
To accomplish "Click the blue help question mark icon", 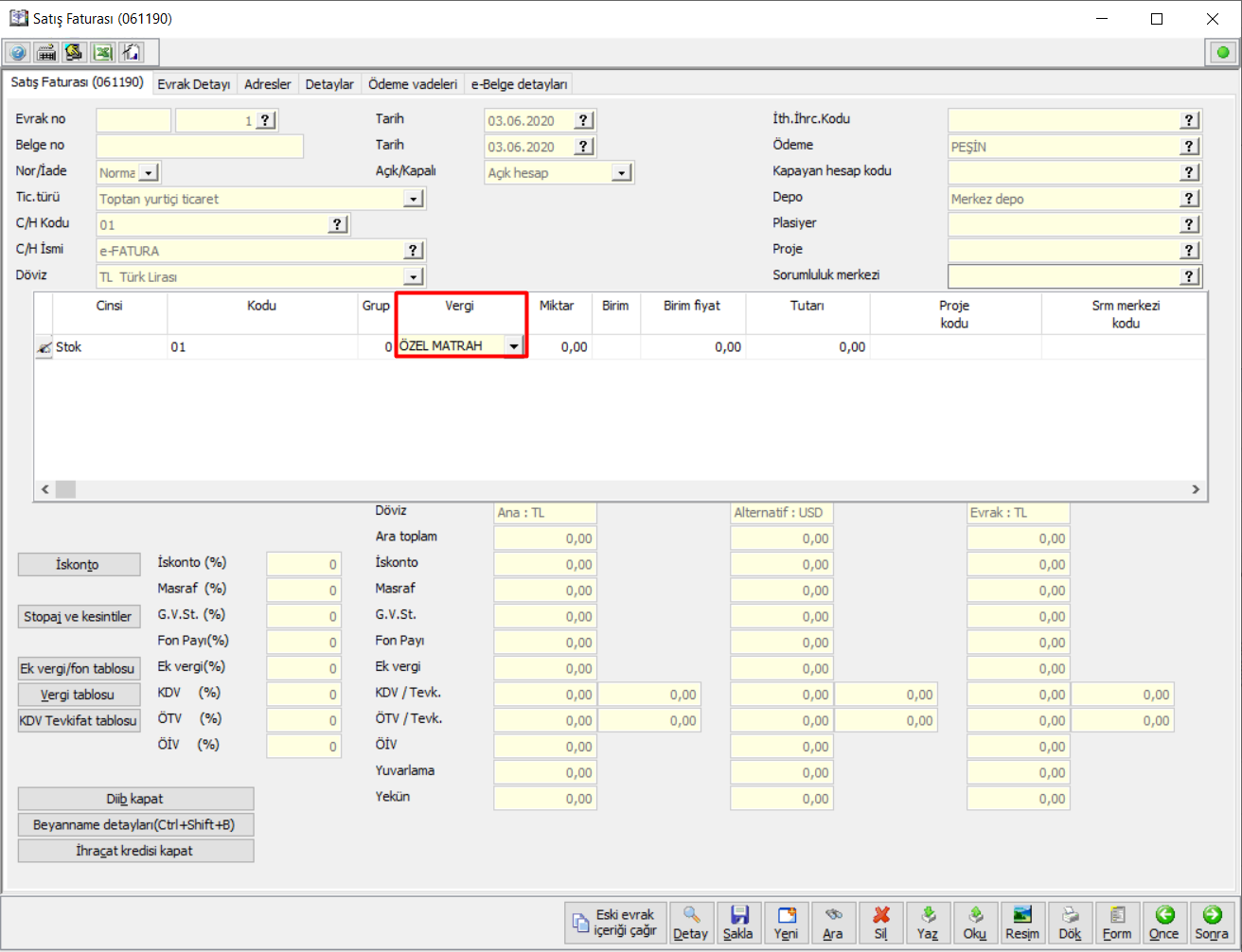I will click(18, 52).
